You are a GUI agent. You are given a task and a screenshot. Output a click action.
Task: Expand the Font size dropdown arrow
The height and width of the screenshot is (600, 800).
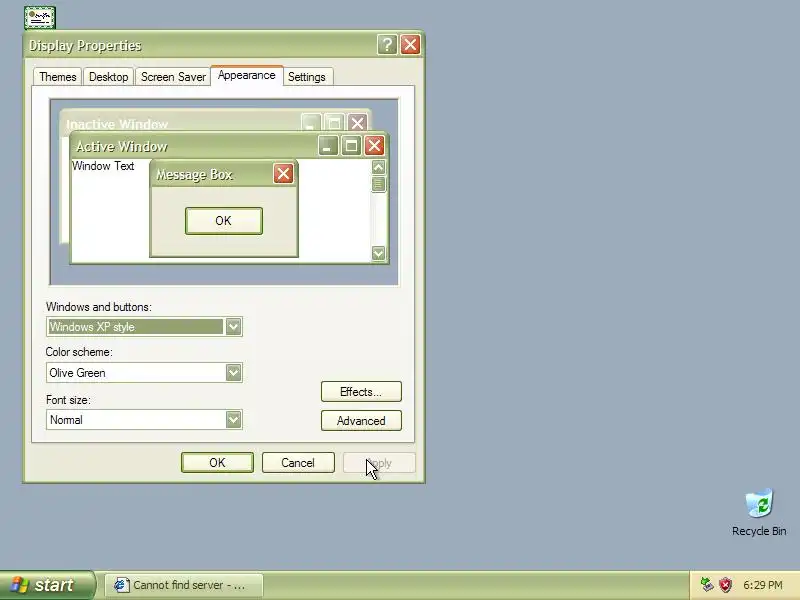pyautogui.click(x=233, y=419)
